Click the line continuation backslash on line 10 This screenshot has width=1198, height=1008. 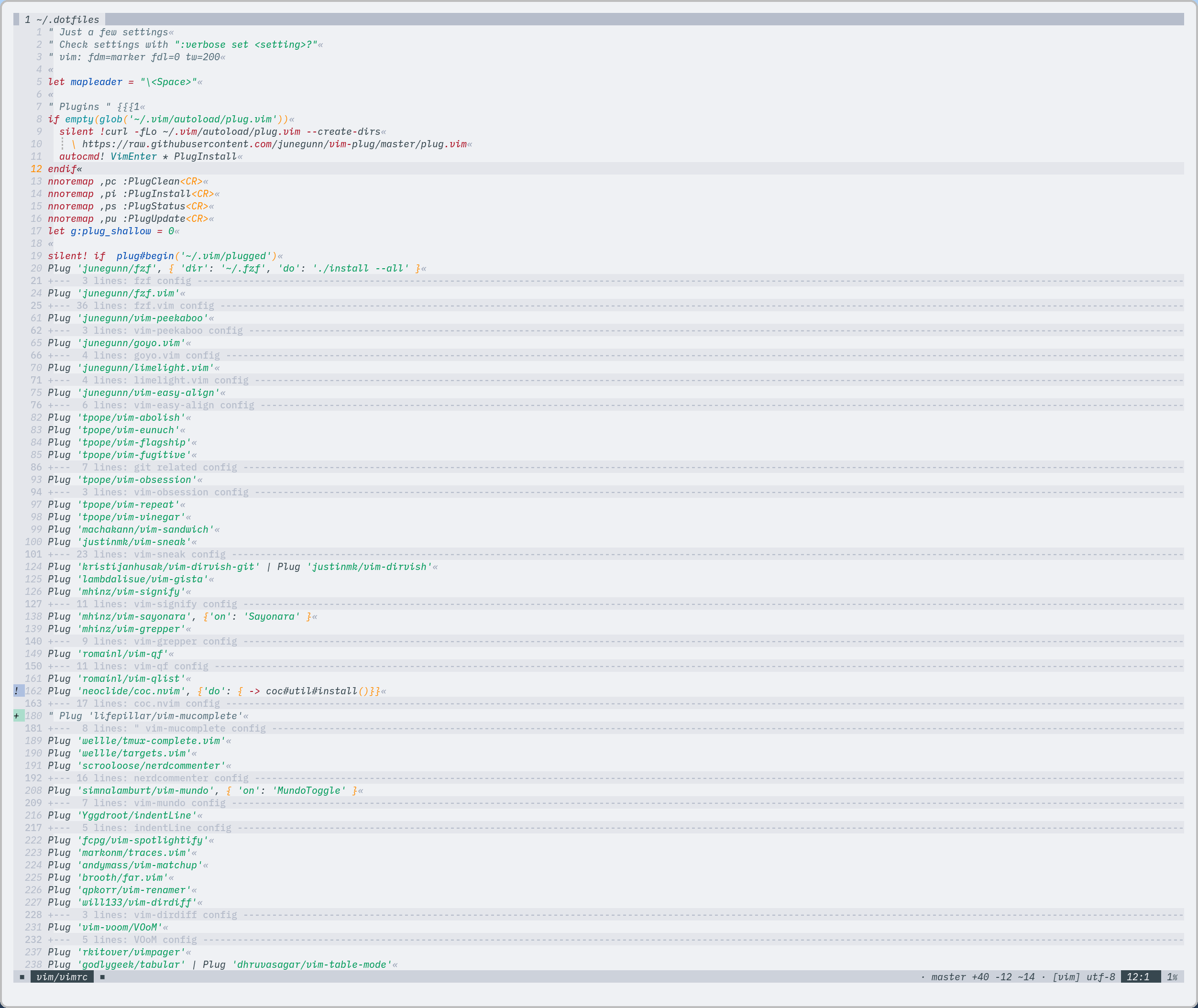pyautogui.click(x=74, y=144)
